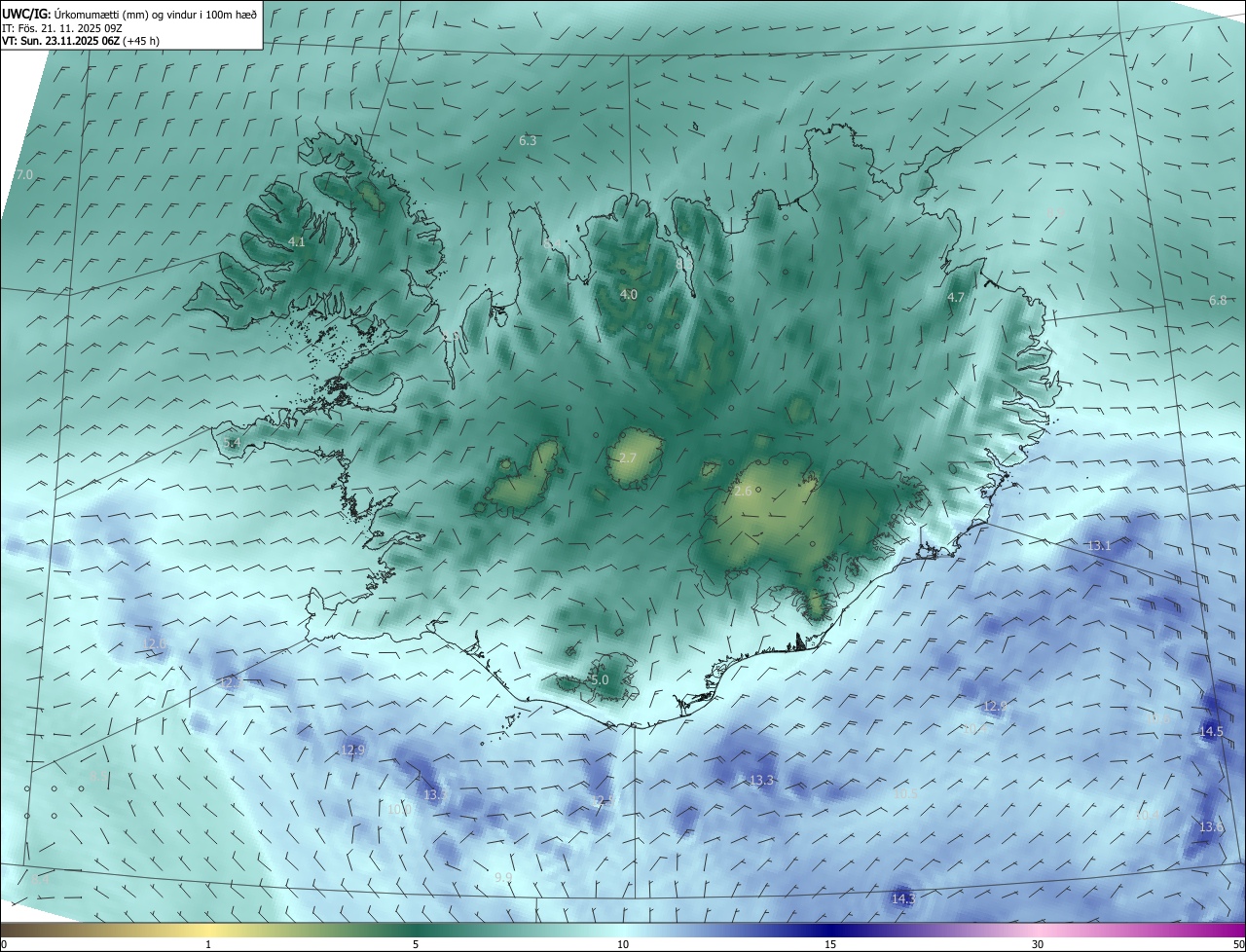The image size is (1246, 952).
Task: Click the 4.1 value over the Westfjords
Action: [297, 241]
